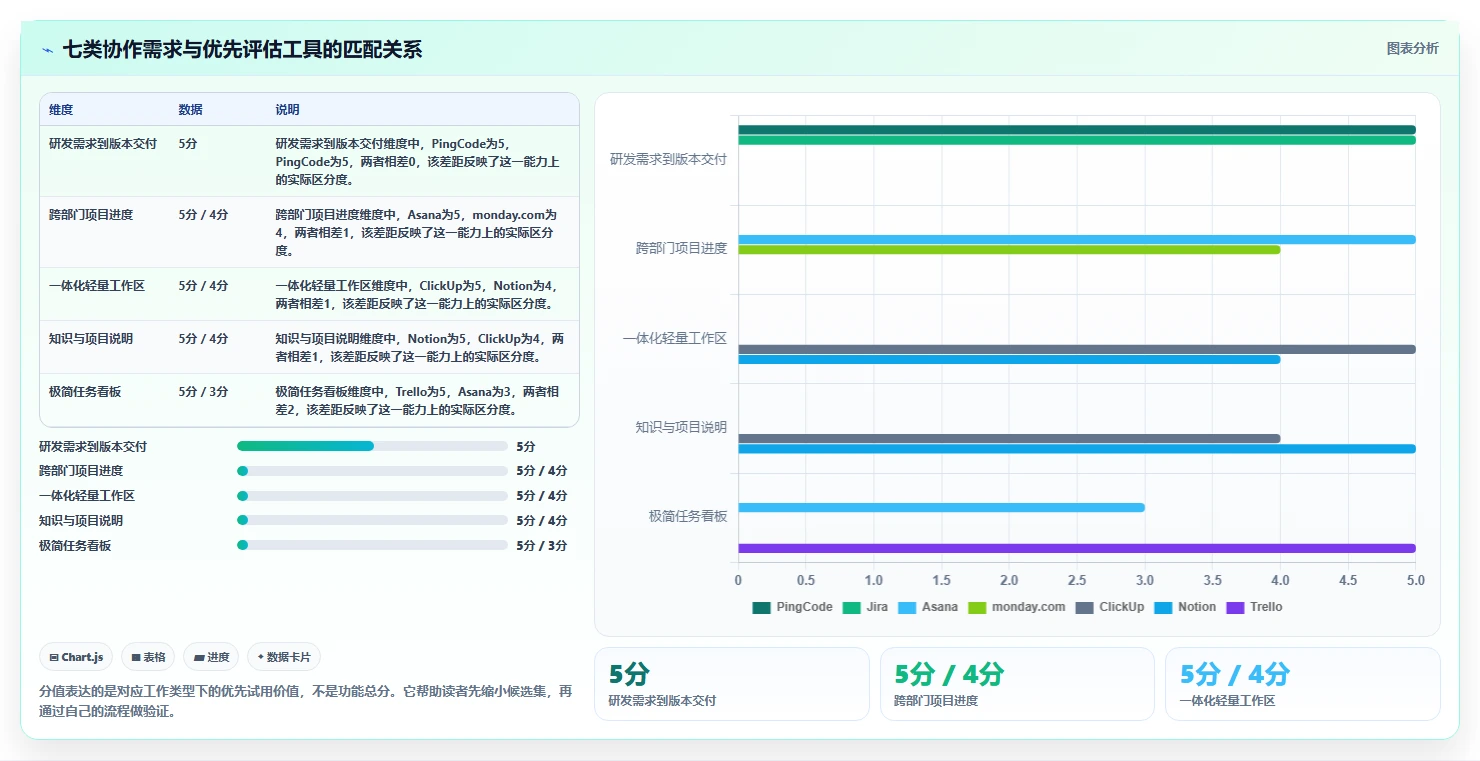Click 一体化轻量工作区 progress bar
Image resolution: width=1480 pixels, height=761 pixels.
[372, 496]
